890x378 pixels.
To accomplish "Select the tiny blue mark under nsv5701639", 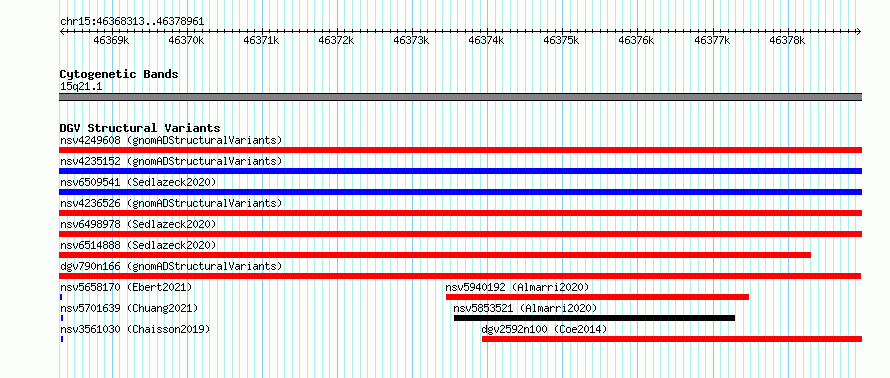I will pos(61,318).
